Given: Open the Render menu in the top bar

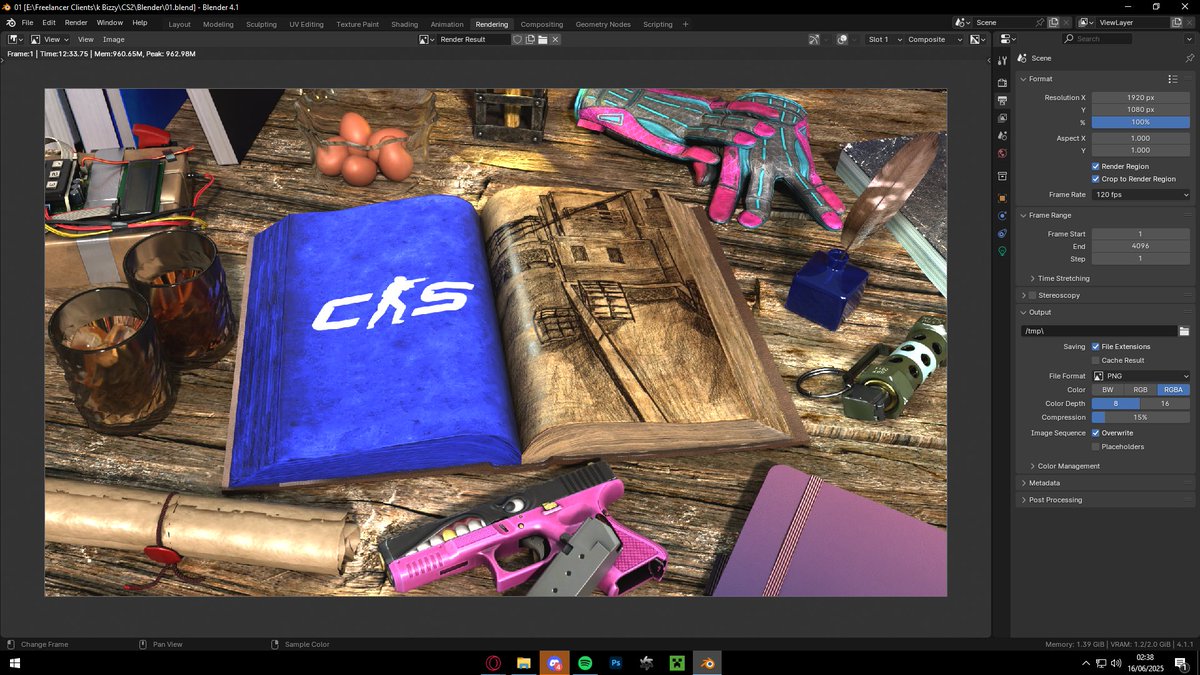Looking at the screenshot, I should 76,22.
